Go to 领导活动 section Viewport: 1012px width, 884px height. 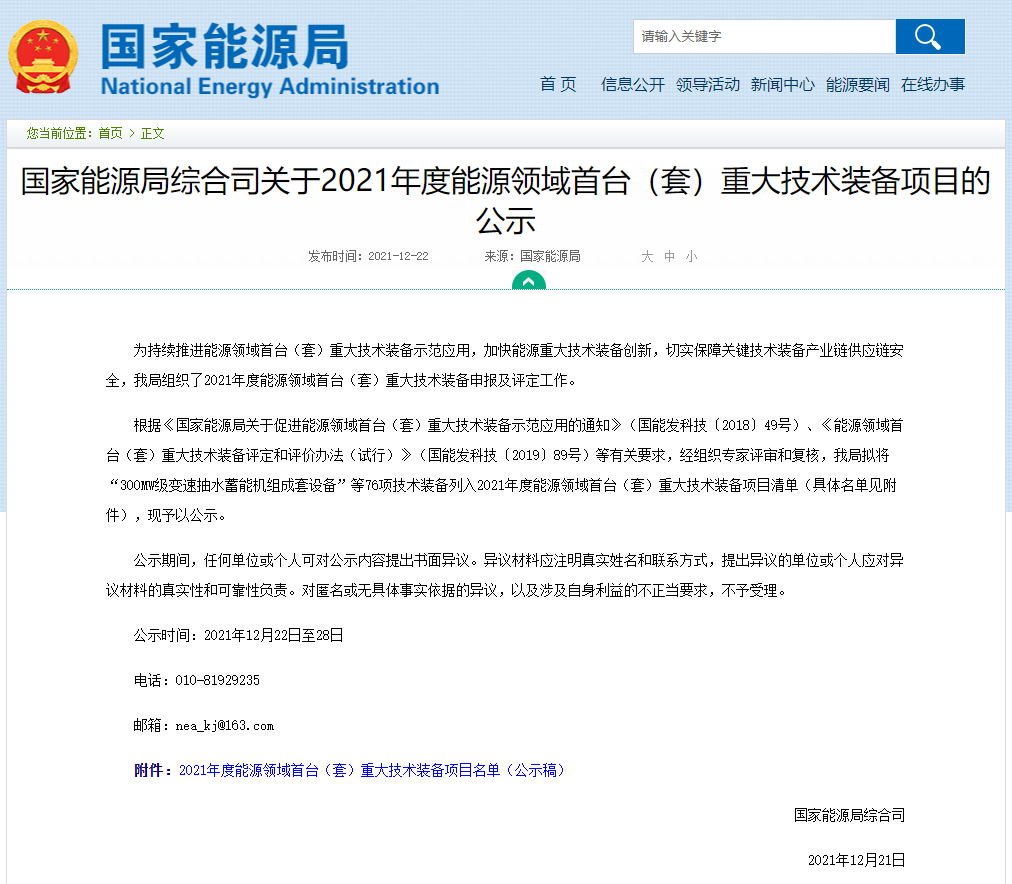707,85
